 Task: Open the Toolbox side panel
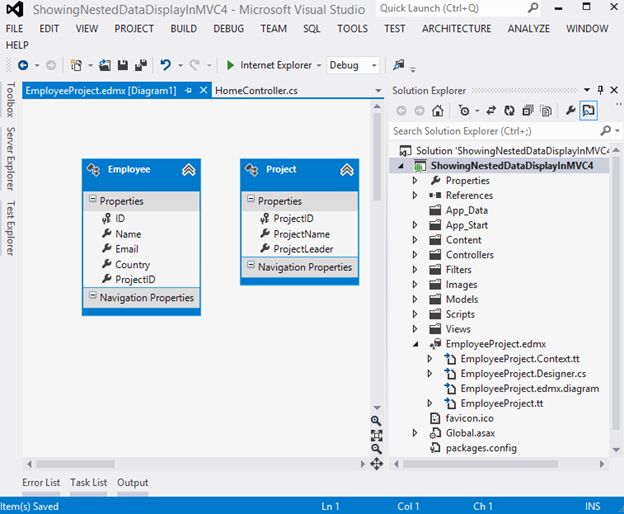[10, 99]
